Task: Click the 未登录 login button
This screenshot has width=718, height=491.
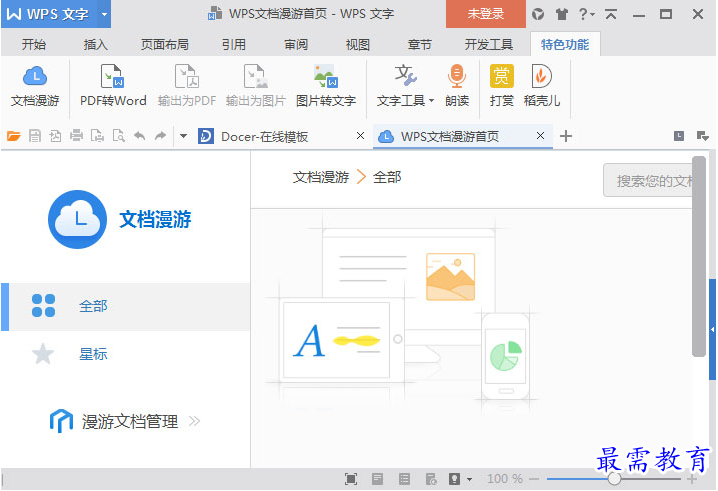Action: 485,14
